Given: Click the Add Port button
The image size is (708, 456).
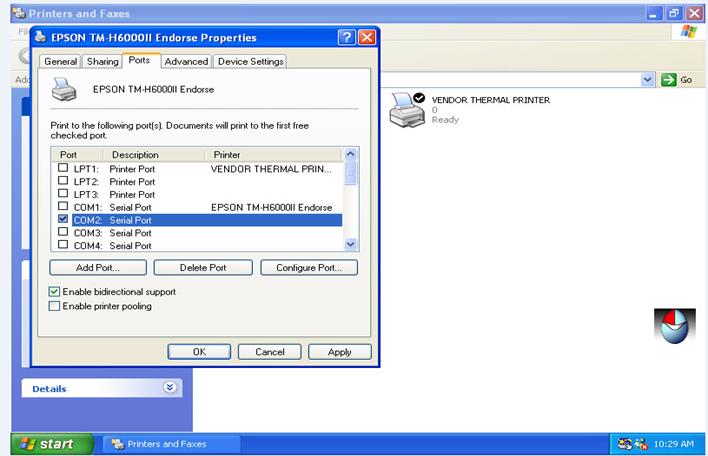Looking at the screenshot, I should tap(98, 268).
